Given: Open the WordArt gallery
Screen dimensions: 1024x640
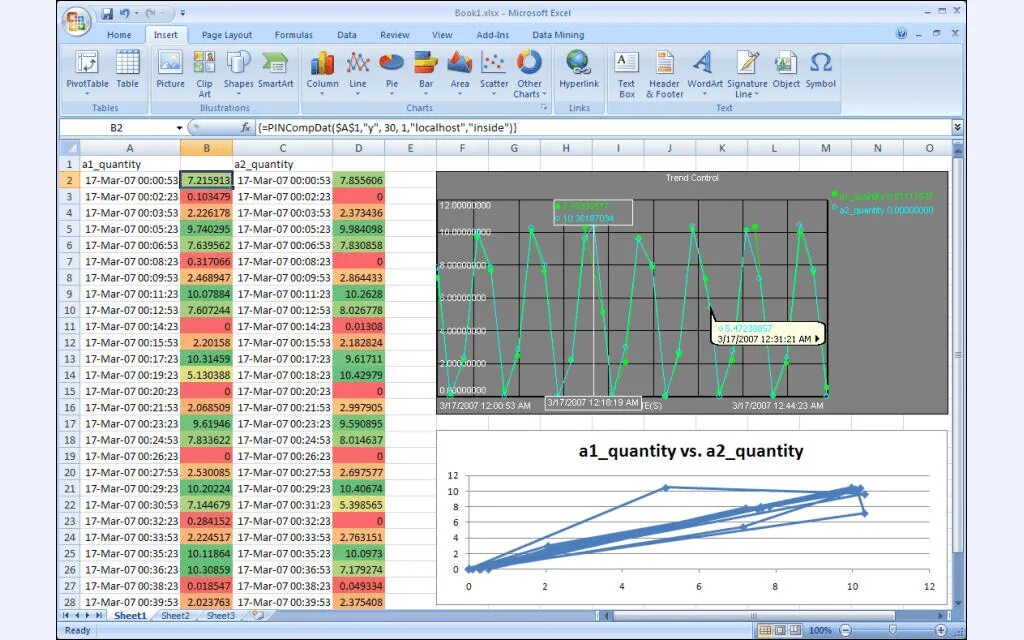Looking at the screenshot, I should click(x=705, y=73).
